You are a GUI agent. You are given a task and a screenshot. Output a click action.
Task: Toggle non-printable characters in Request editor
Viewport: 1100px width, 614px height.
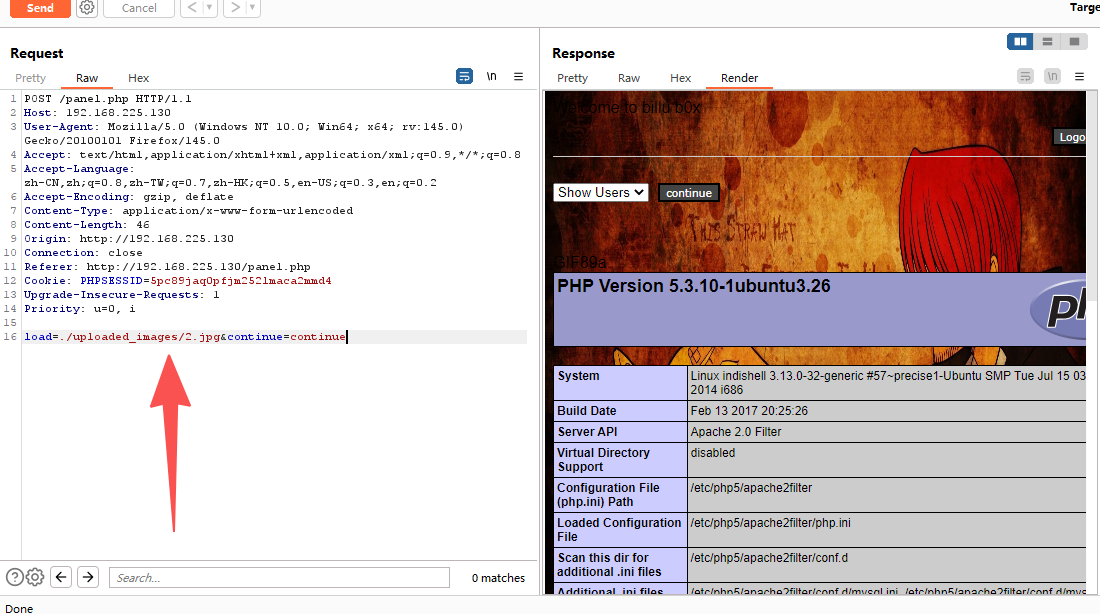(491, 76)
